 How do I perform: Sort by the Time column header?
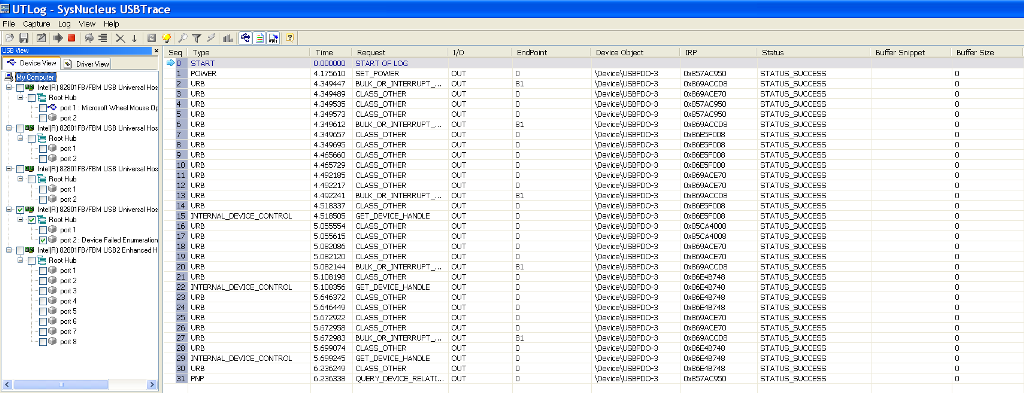point(330,52)
